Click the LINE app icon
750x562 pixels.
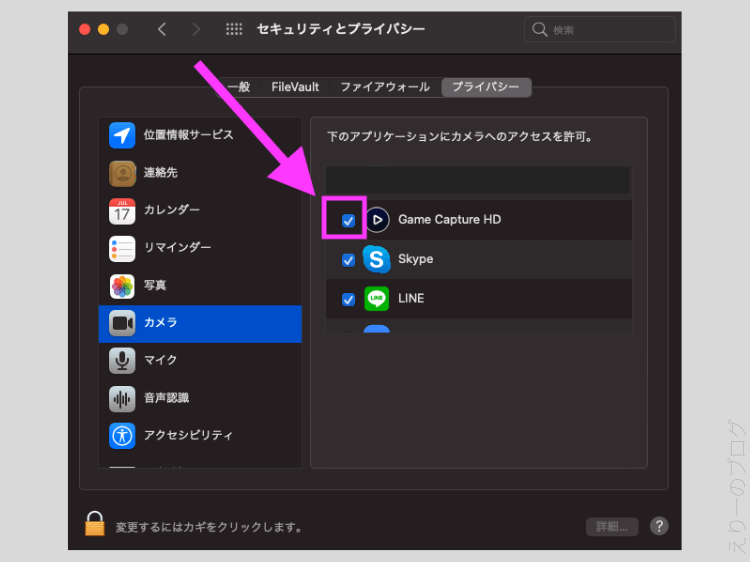(376, 299)
